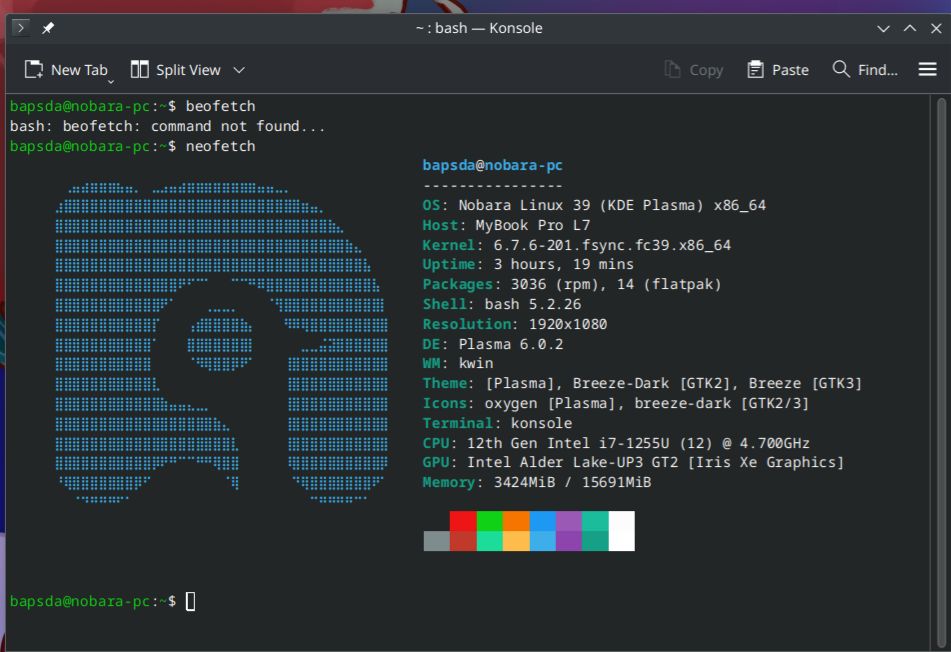Click the 'bash: beofetch: command not found' line
Screen dimensions: 951x652
pos(167,126)
